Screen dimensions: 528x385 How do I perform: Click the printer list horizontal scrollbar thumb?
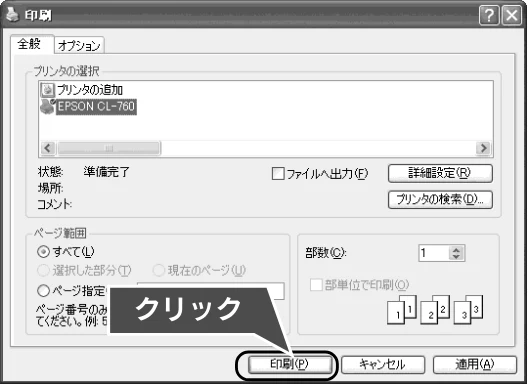(x=109, y=148)
